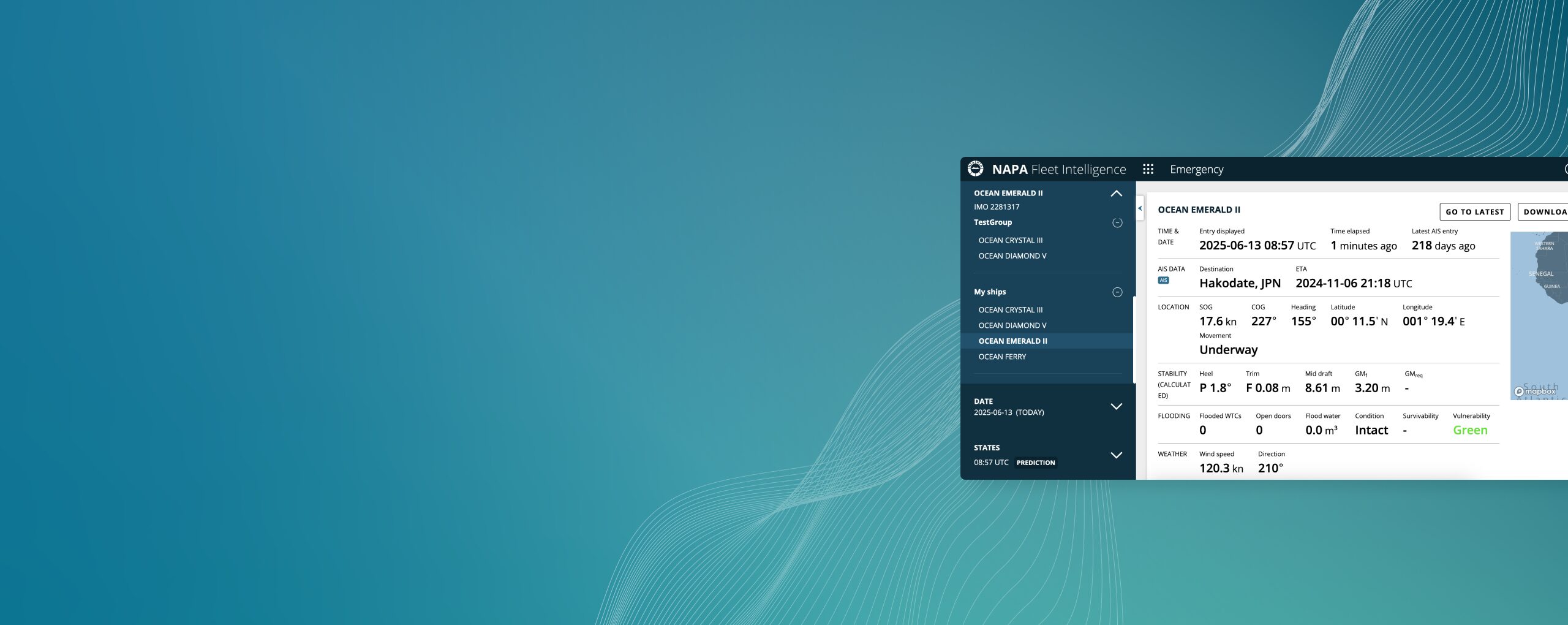This screenshot has height=625, width=1568.
Task: Click the '1 minutes ago' time elapsed value
Action: tap(1363, 246)
